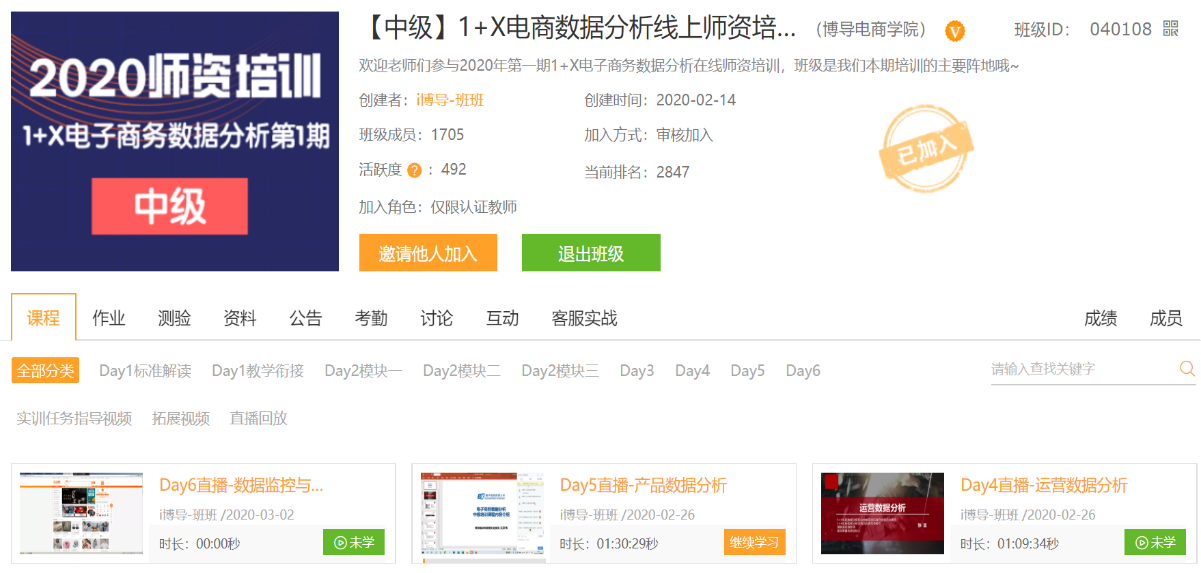
Task: Click the QR code icon beside class ID
Action: coord(1171,29)
